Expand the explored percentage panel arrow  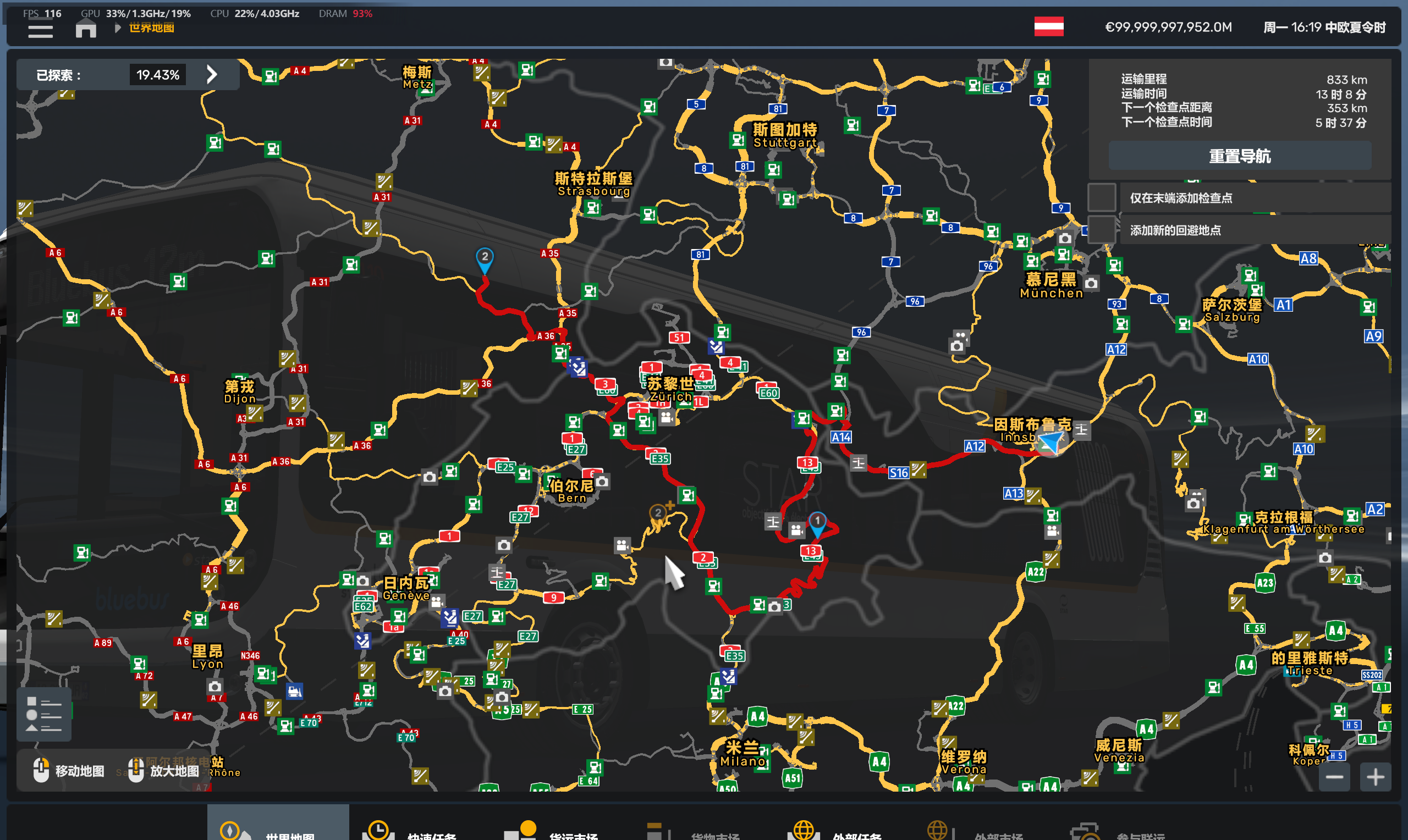click(212, 74)
